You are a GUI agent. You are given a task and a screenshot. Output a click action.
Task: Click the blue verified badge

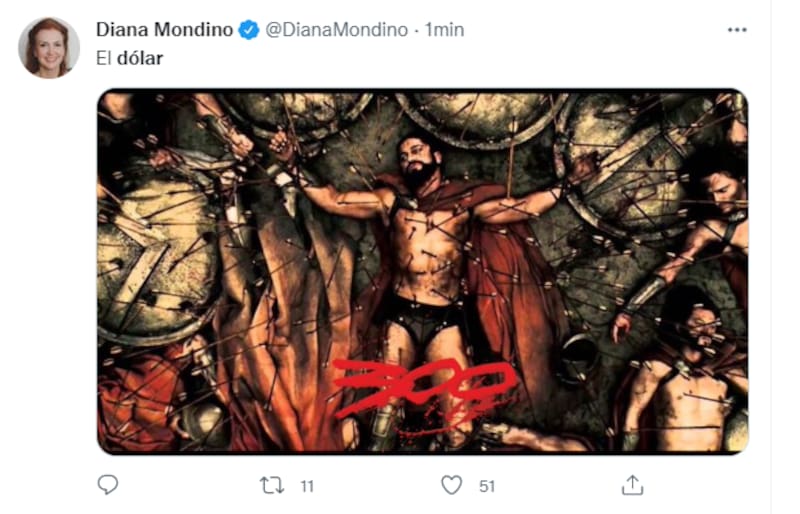tap(249, 30)
